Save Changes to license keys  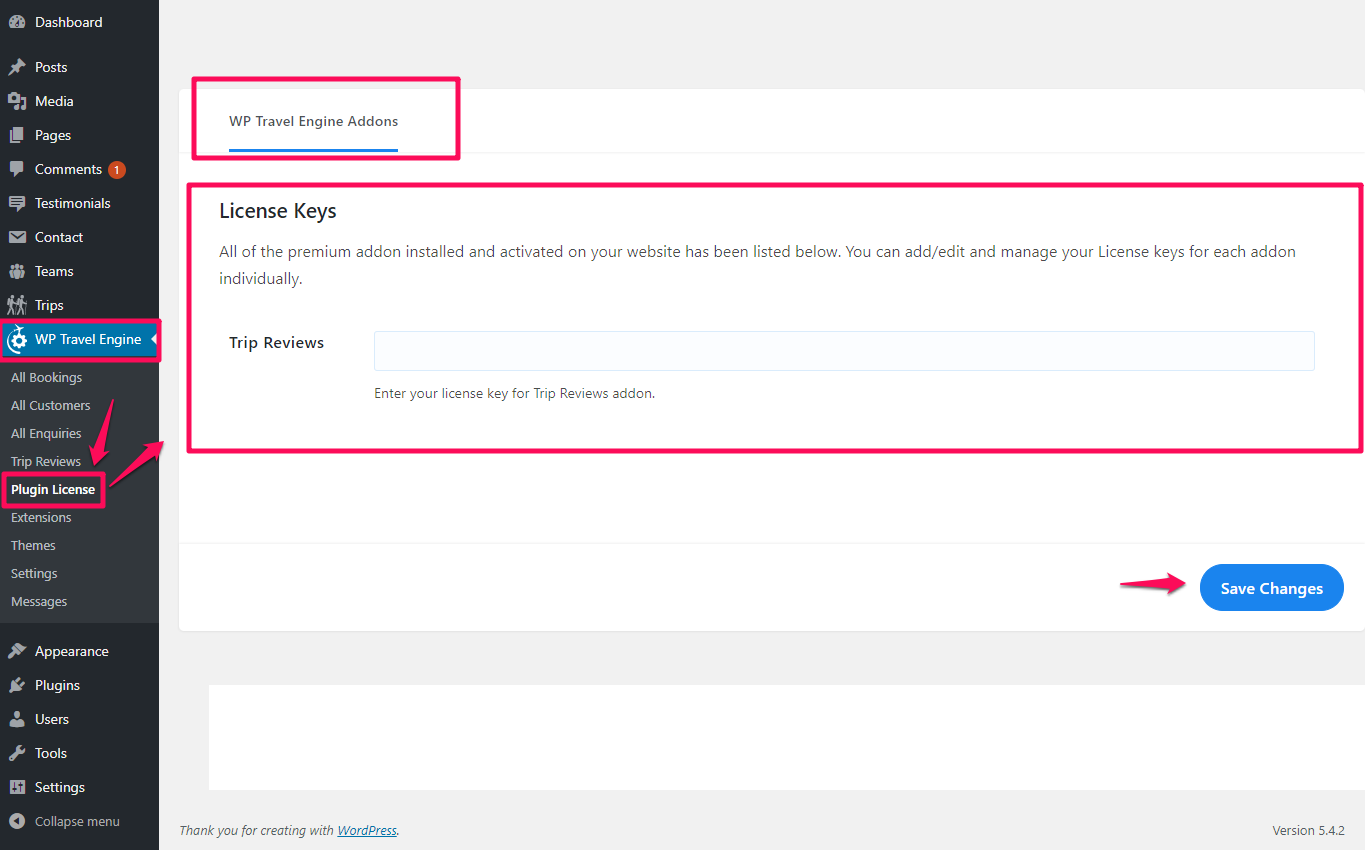(x=1271, y=588)
